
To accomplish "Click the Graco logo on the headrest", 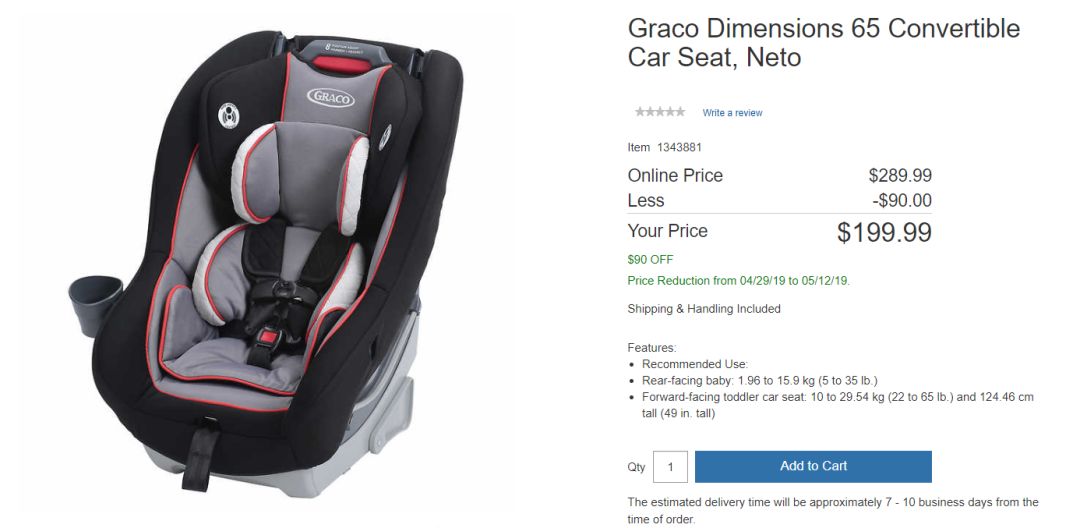I will coord(331,97).
